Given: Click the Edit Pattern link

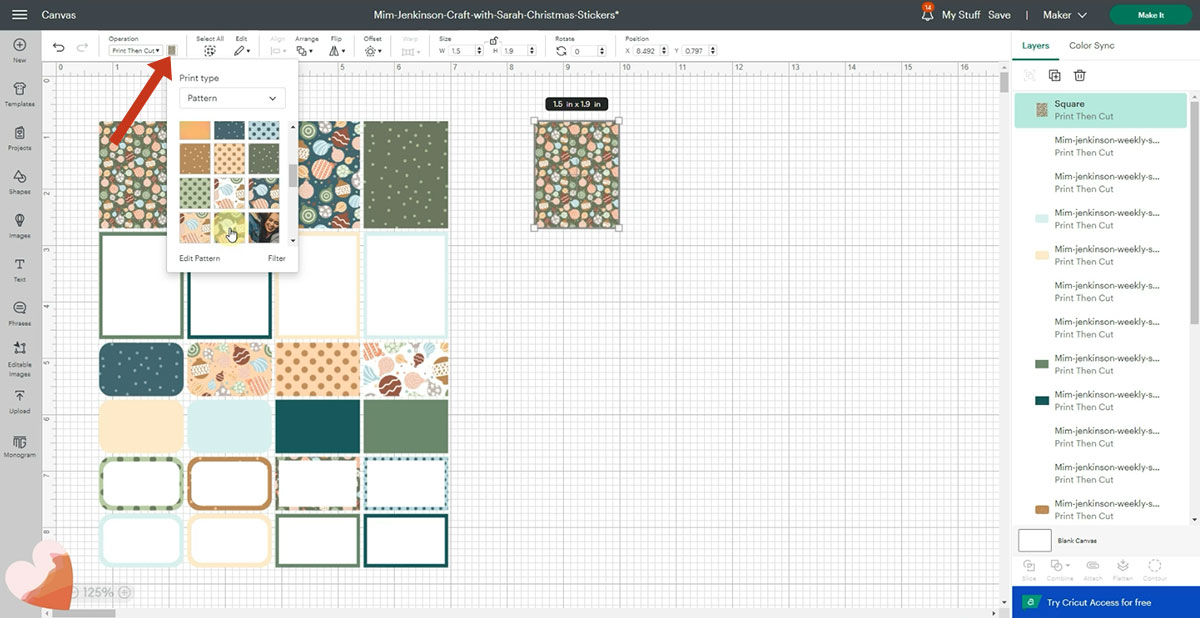Looking at the screenshot, I should coord(200,258).
